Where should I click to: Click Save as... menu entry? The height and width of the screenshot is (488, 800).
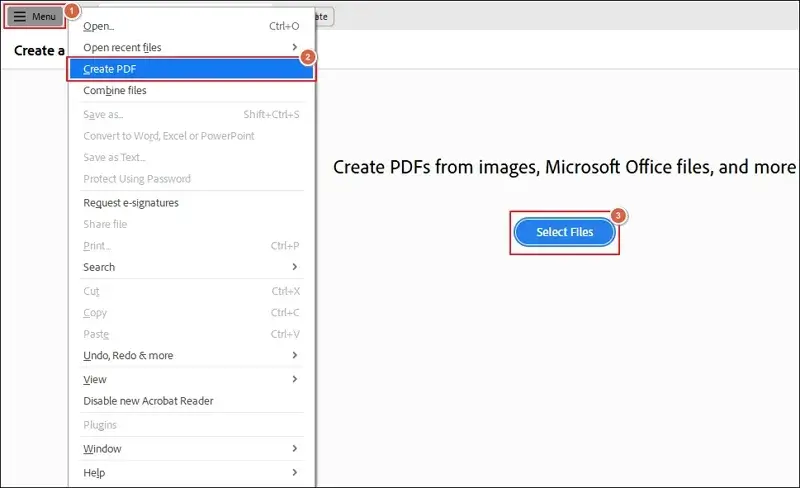[x=191, y=114]
